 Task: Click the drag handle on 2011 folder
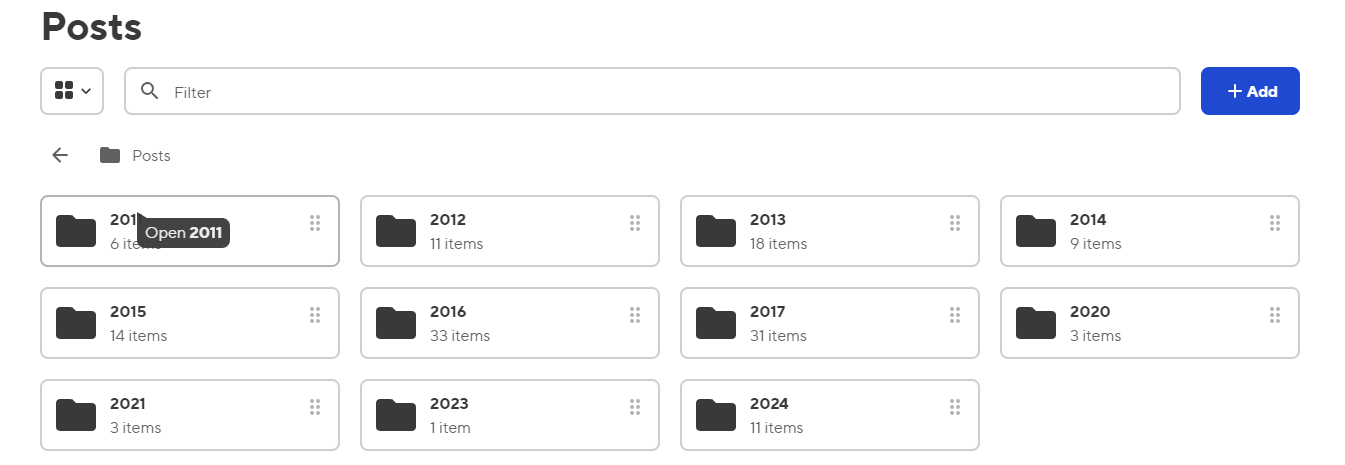click(315, 223)
